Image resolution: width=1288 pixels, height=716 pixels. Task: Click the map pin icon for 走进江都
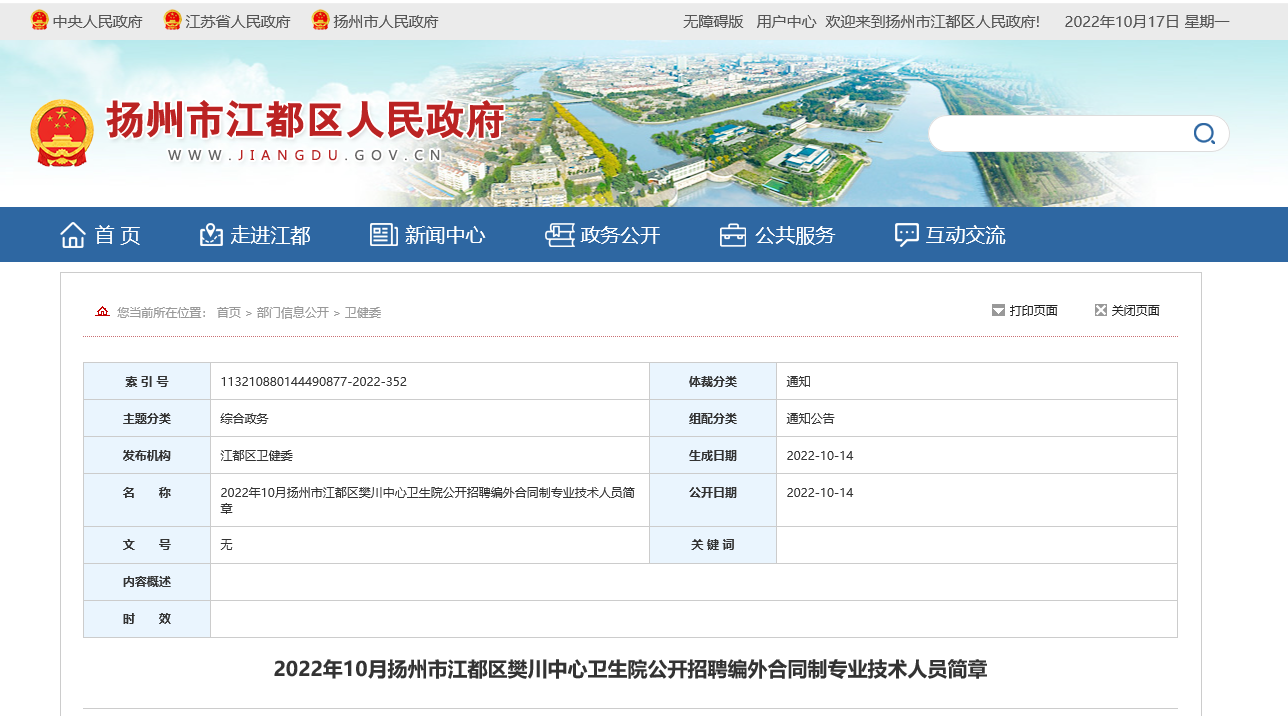211,235
